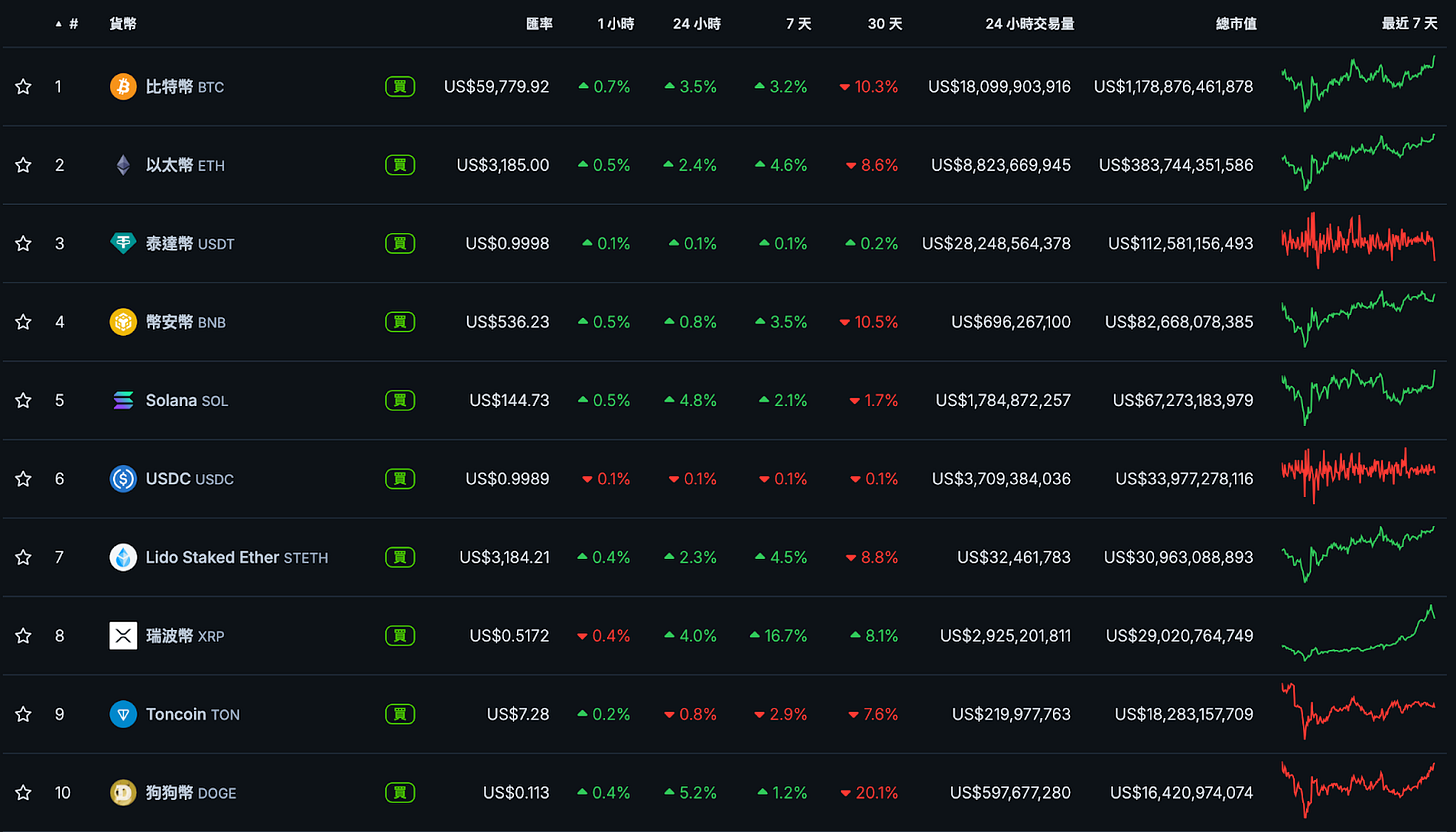Open the 以太幣 ETH coin page

pyautogui.click(x=185, y=165)
